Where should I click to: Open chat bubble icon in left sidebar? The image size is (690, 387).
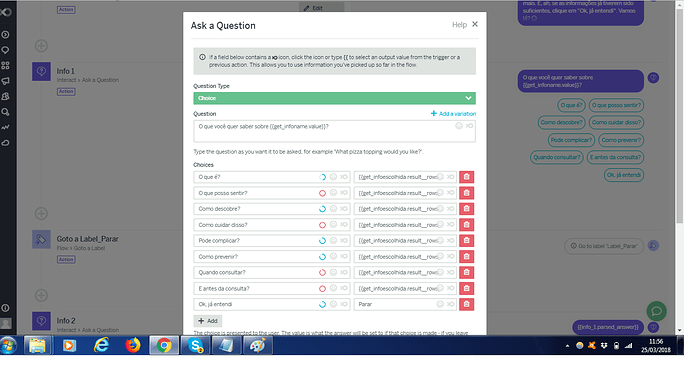pos(6,50)
